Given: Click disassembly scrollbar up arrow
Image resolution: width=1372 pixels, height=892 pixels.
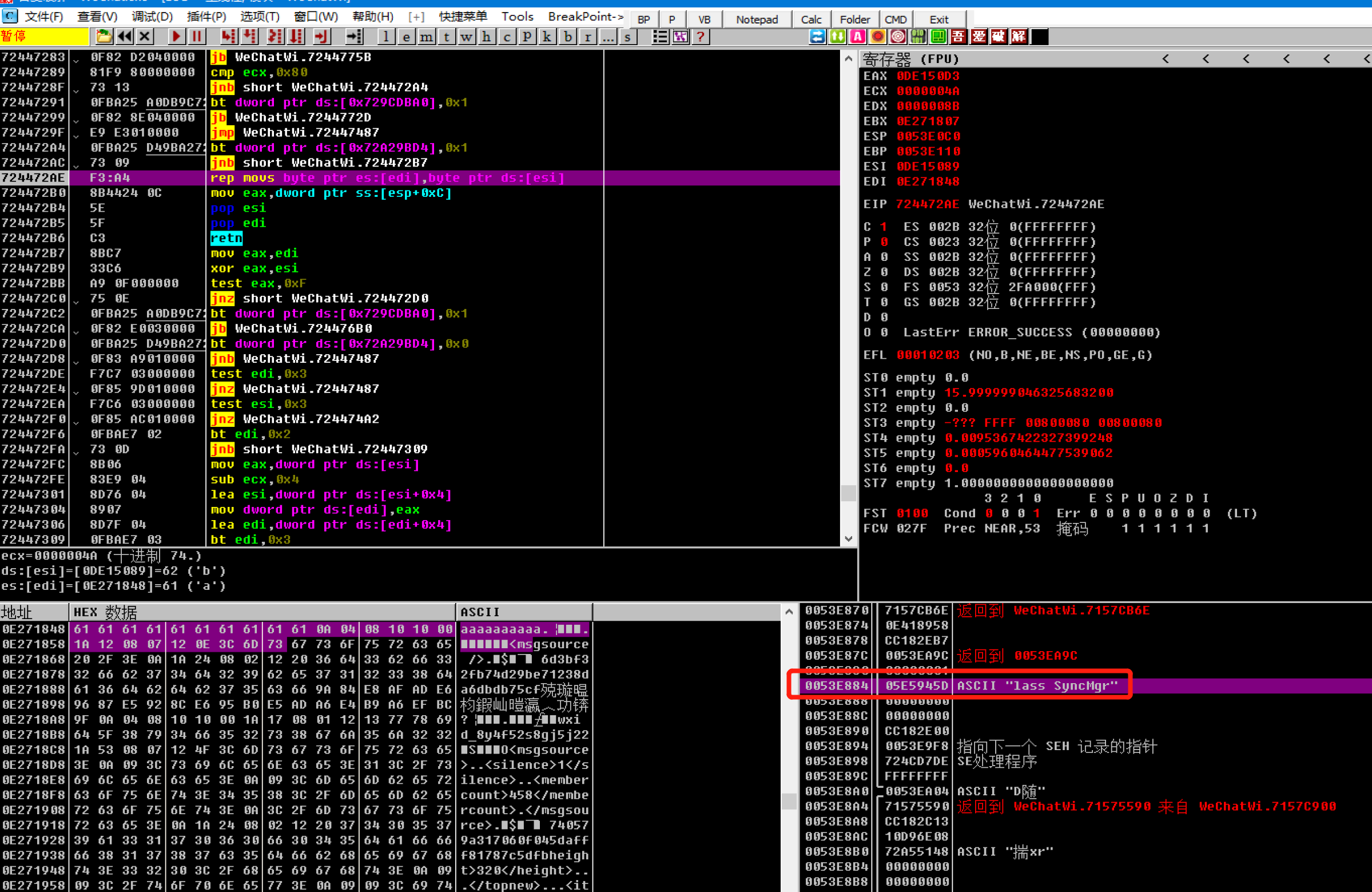Looking at the screenshot, I should [x=849, y=58].
